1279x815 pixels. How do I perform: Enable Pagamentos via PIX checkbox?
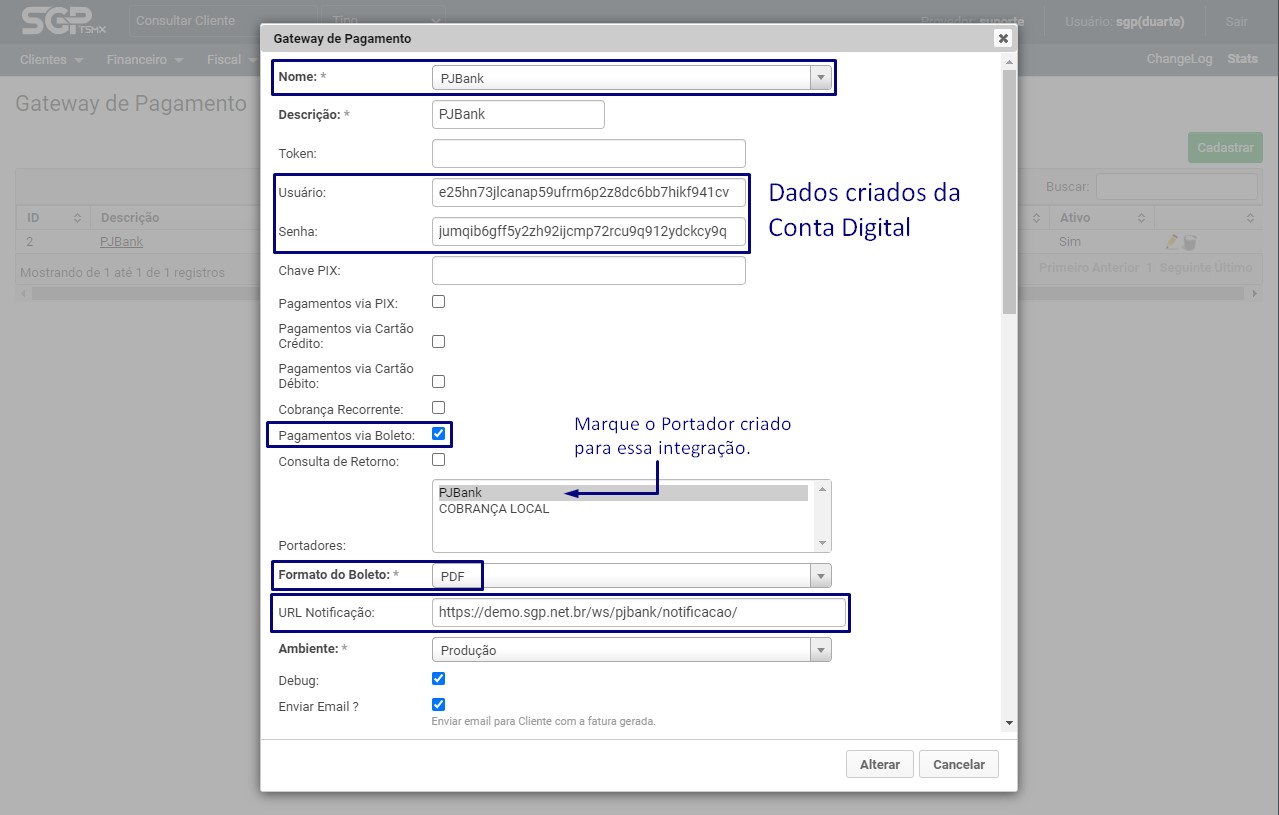pos(438,301)
